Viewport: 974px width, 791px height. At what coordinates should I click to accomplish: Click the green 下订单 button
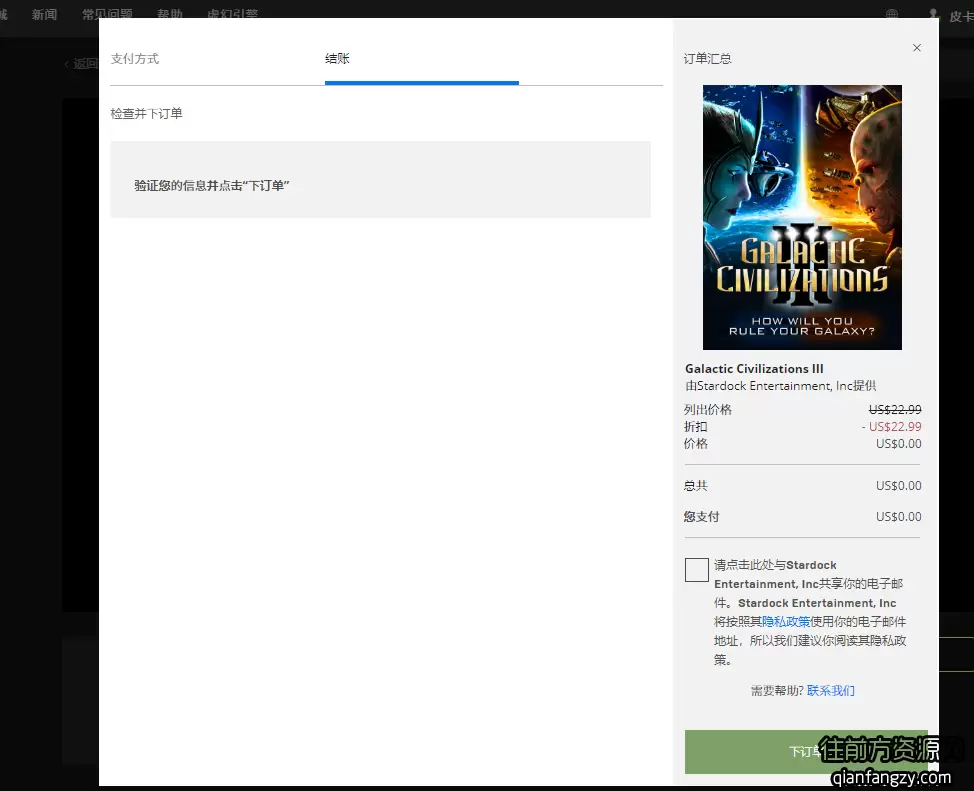click(806, 751)
